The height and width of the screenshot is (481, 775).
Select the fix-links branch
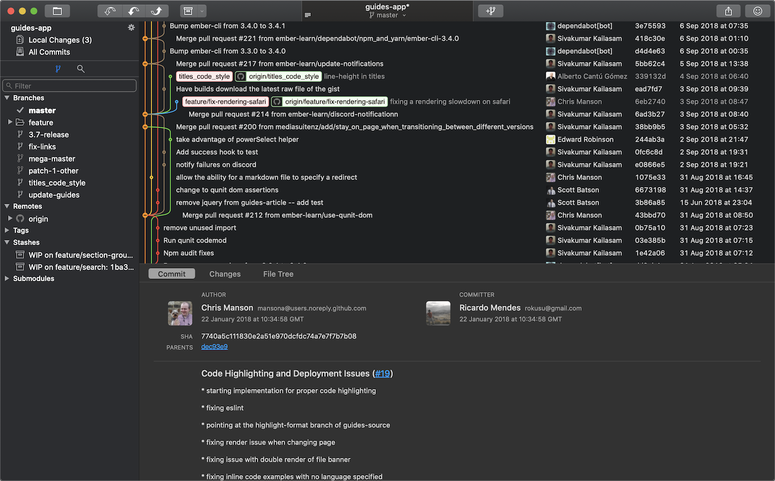click(42, 146)
